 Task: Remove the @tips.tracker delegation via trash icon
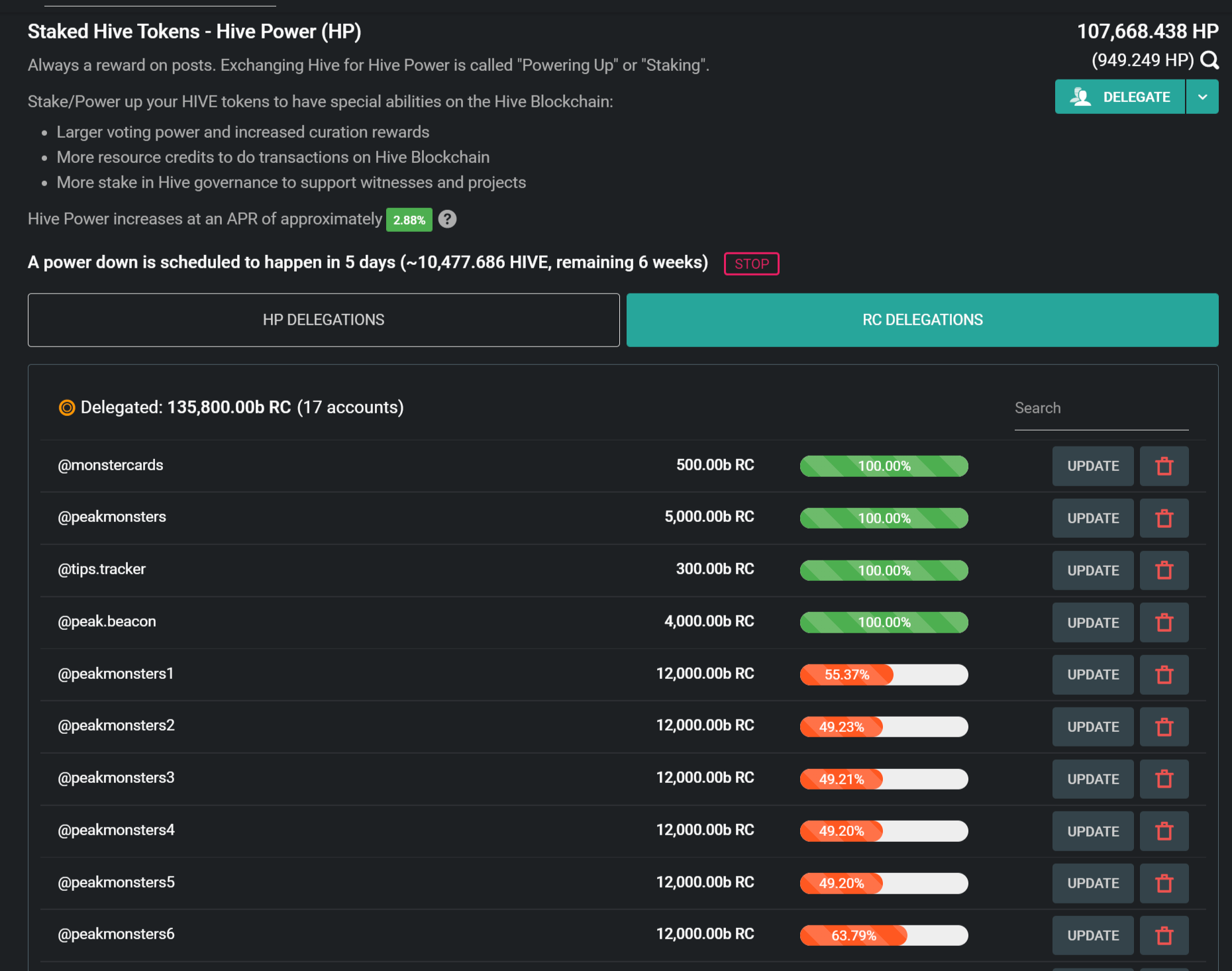tap(1164, 570)
